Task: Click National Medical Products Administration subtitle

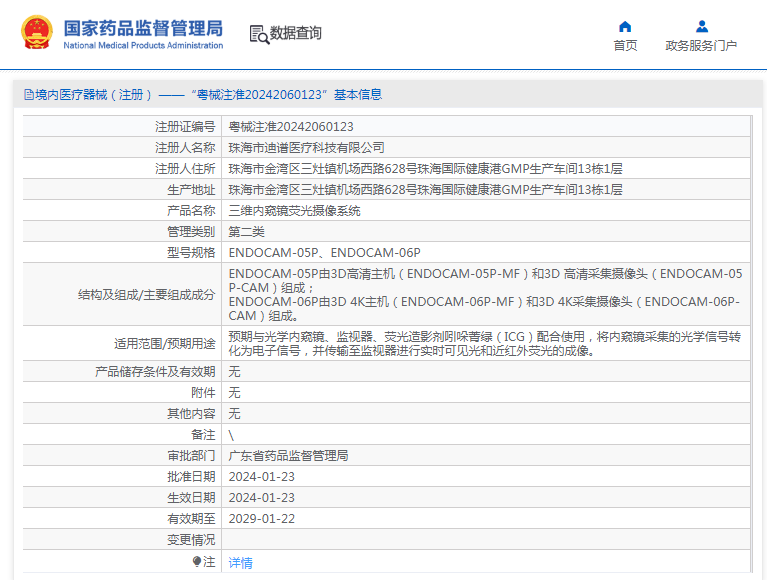Action: (x=143, y=45)
